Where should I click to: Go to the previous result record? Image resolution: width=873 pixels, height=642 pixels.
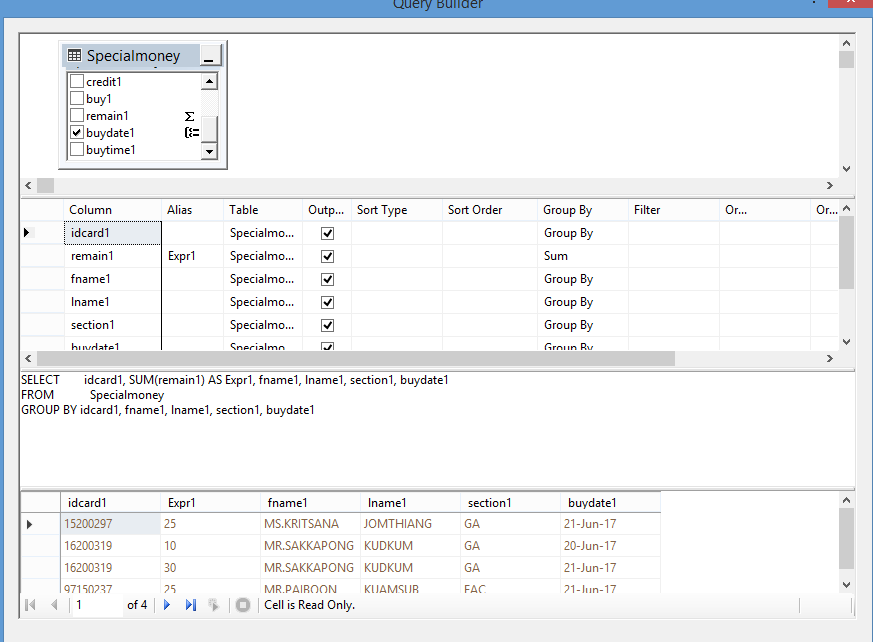(54, 605)
